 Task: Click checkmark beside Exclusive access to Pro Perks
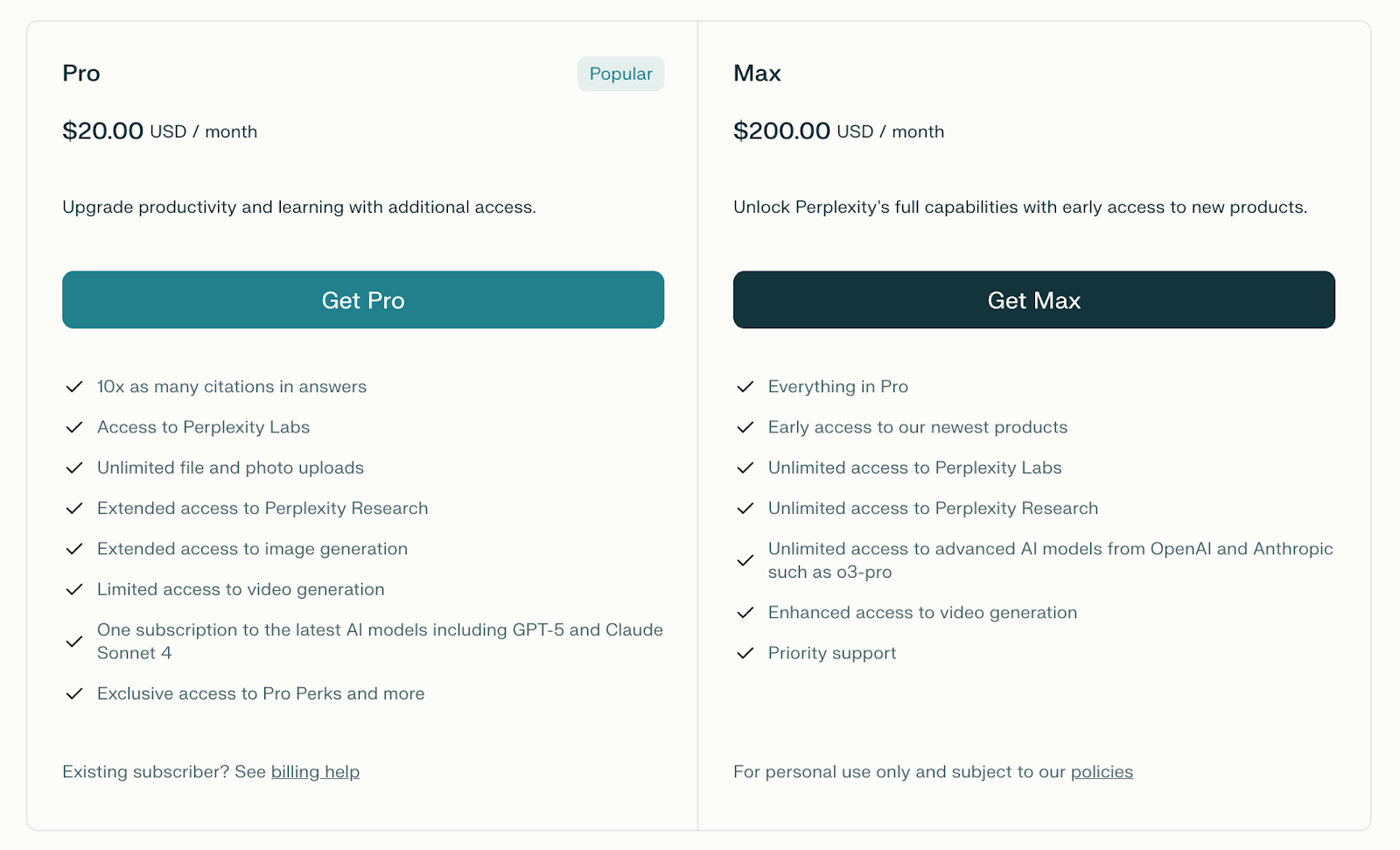click(74, 694)
